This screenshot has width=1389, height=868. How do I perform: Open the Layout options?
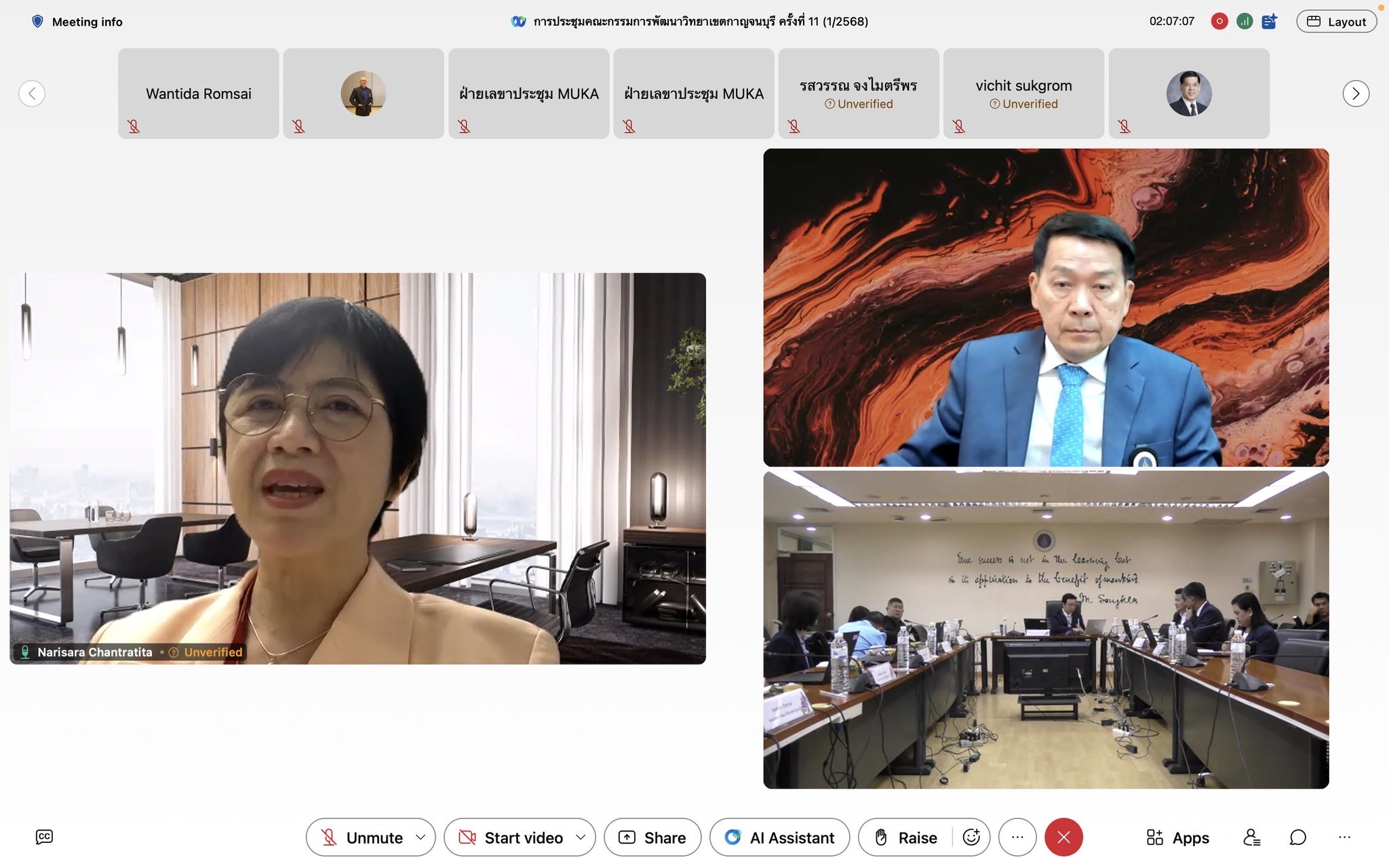tap(1336, 21)
